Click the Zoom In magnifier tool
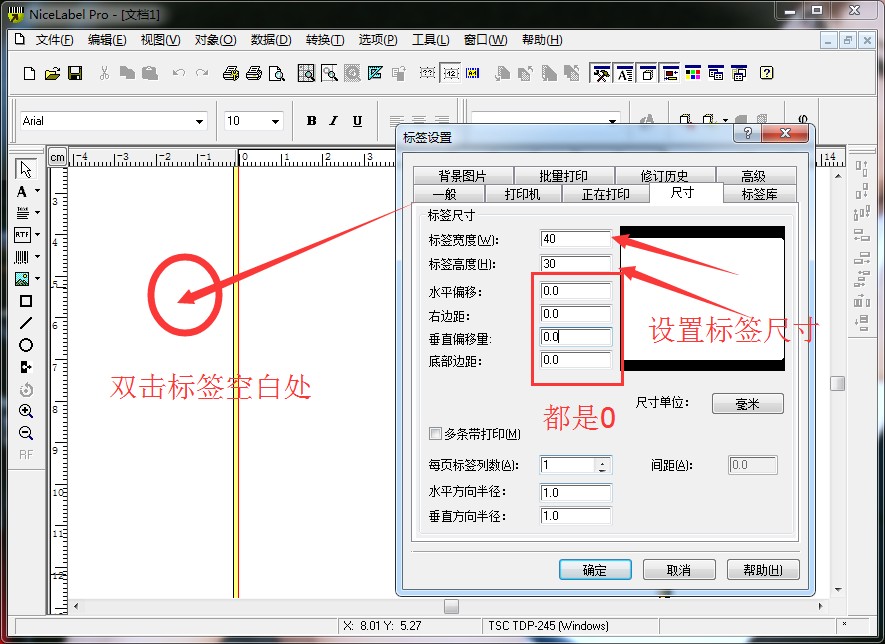Viewport: 885px width, 644px height. 26,411
